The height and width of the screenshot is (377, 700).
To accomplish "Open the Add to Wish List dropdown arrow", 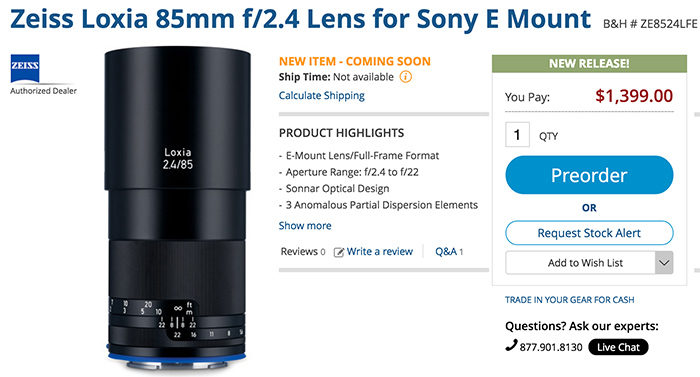I will pyautogui.click(x=664, y=263).
